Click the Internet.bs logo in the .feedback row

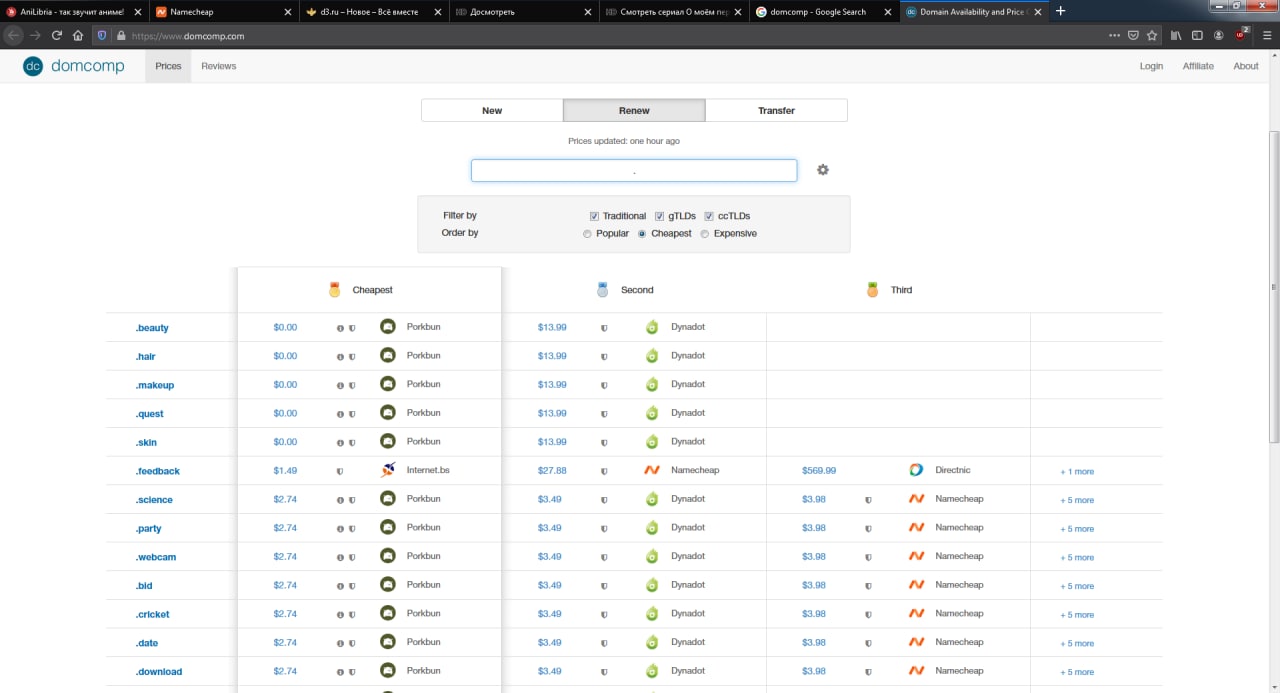[388, 470]
